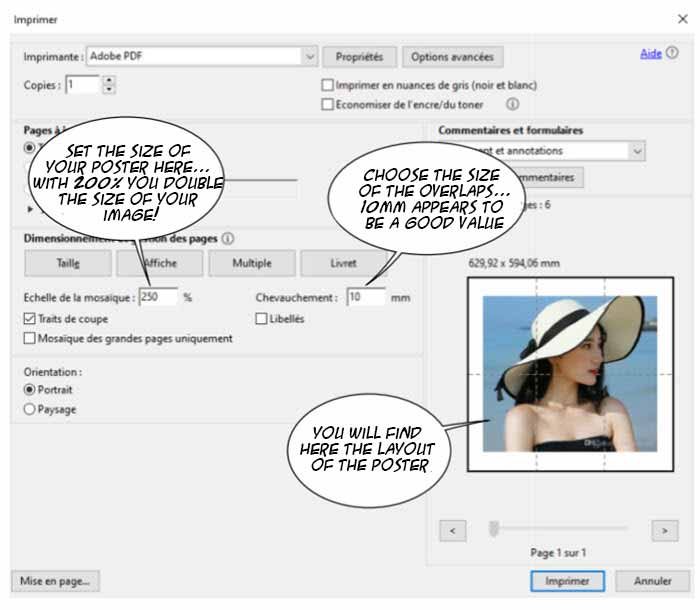Open Mise en page settings
Screen dimensions: 700x610
tap(55, 581)
